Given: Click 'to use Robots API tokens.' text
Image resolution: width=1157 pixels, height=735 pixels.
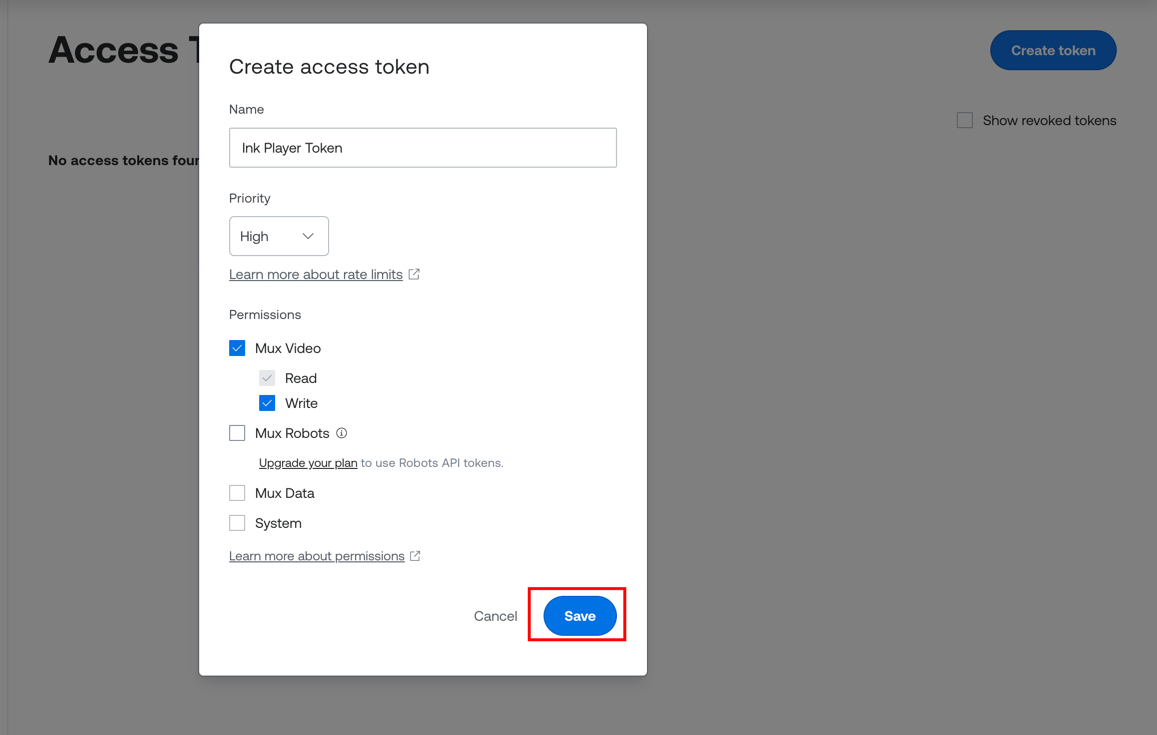Looking at the screenshot, I should [x=432, y=463].
